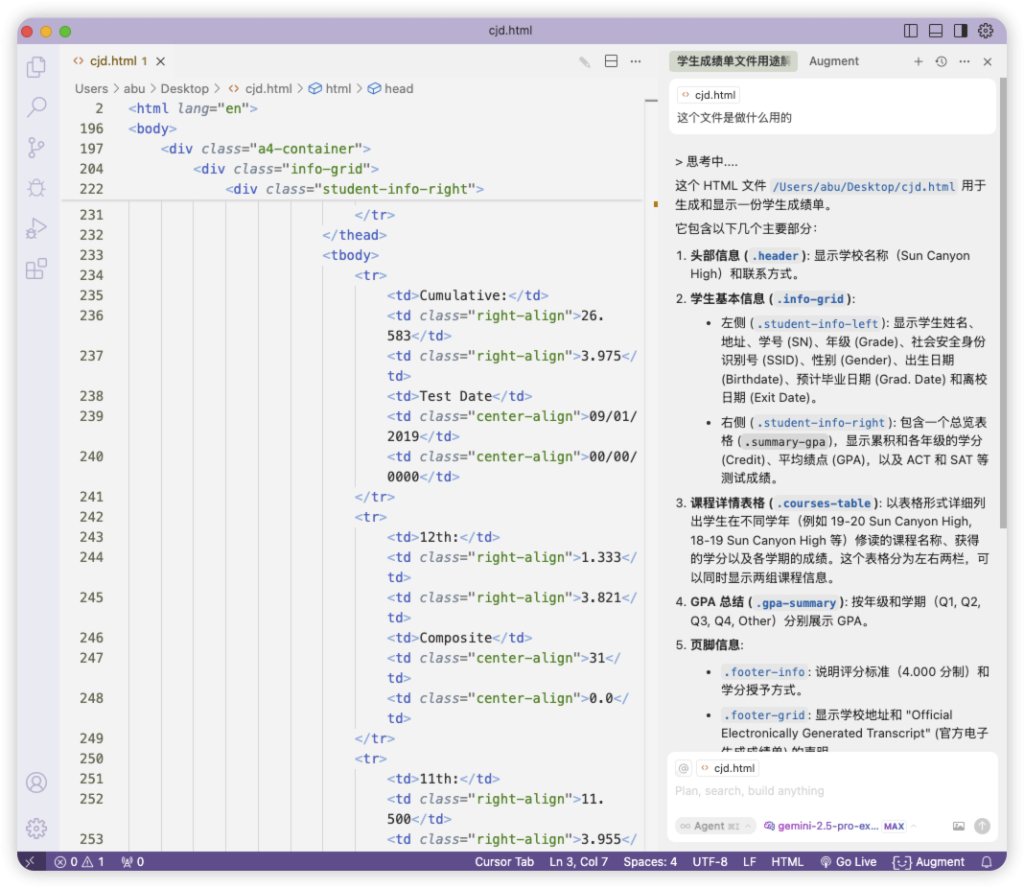
Task: Expand the 思考中 thinking section
Action: [707, 162]
